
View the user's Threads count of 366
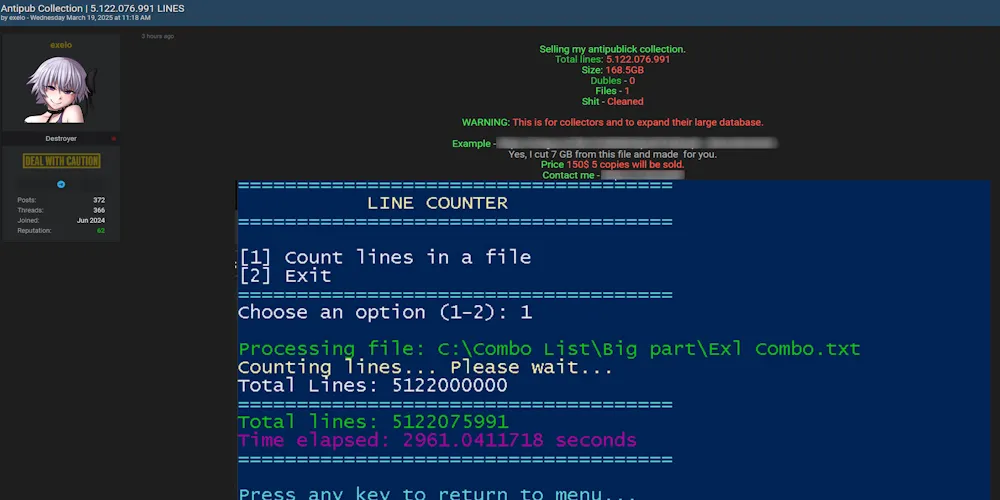(98, 210)
